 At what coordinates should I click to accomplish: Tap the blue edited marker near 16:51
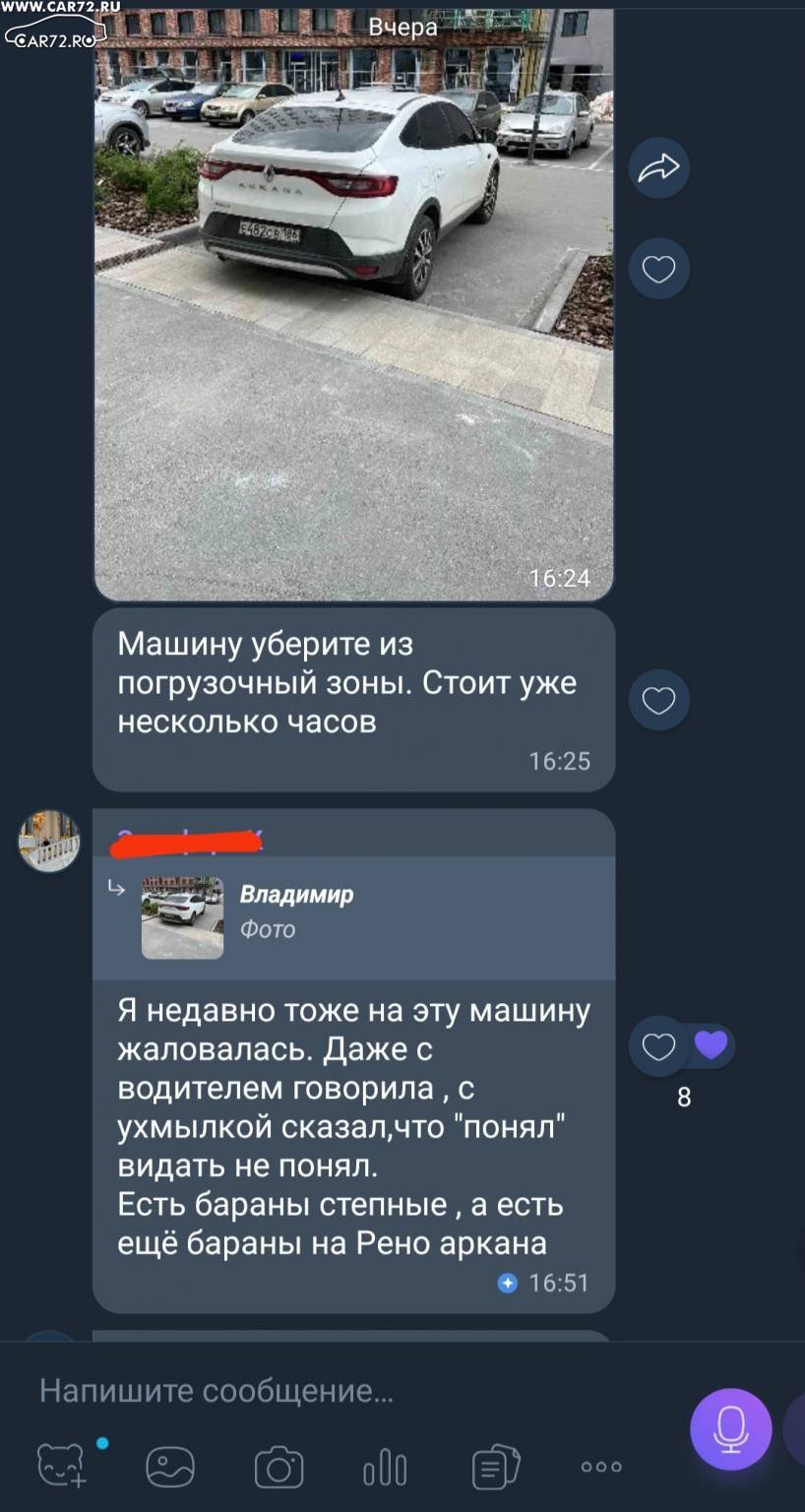[x=508, y=1283]
